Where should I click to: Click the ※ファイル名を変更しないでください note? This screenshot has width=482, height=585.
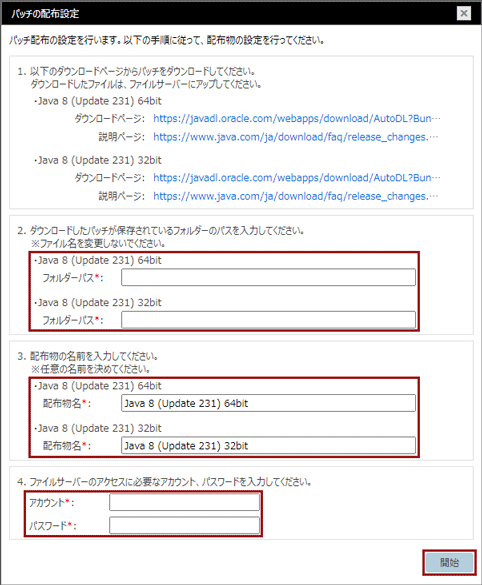click(x=98, y=244)
